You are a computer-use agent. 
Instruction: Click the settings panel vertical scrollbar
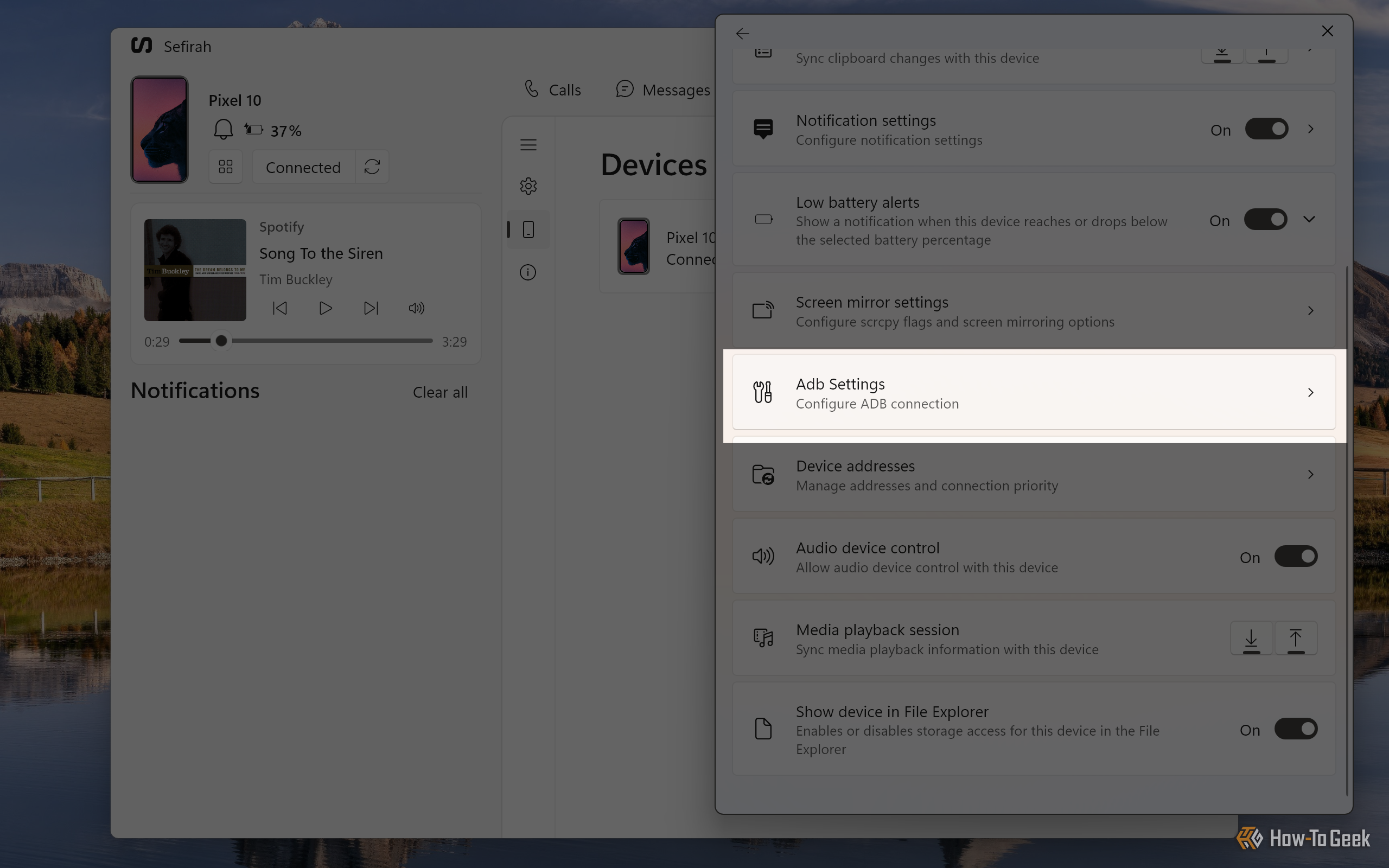(x=1347, y=530)
